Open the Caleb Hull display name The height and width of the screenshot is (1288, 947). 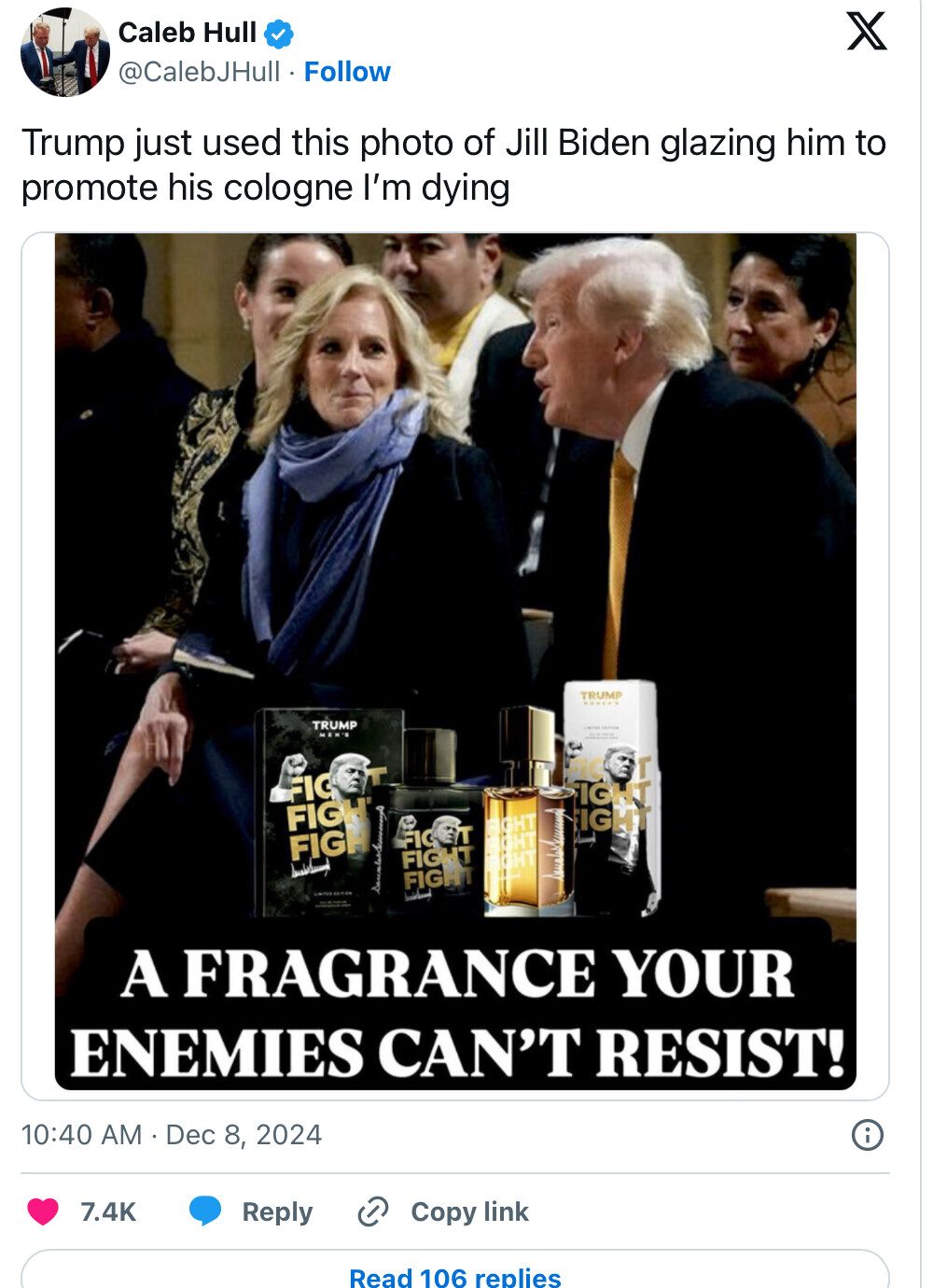[x=187, y=33]
